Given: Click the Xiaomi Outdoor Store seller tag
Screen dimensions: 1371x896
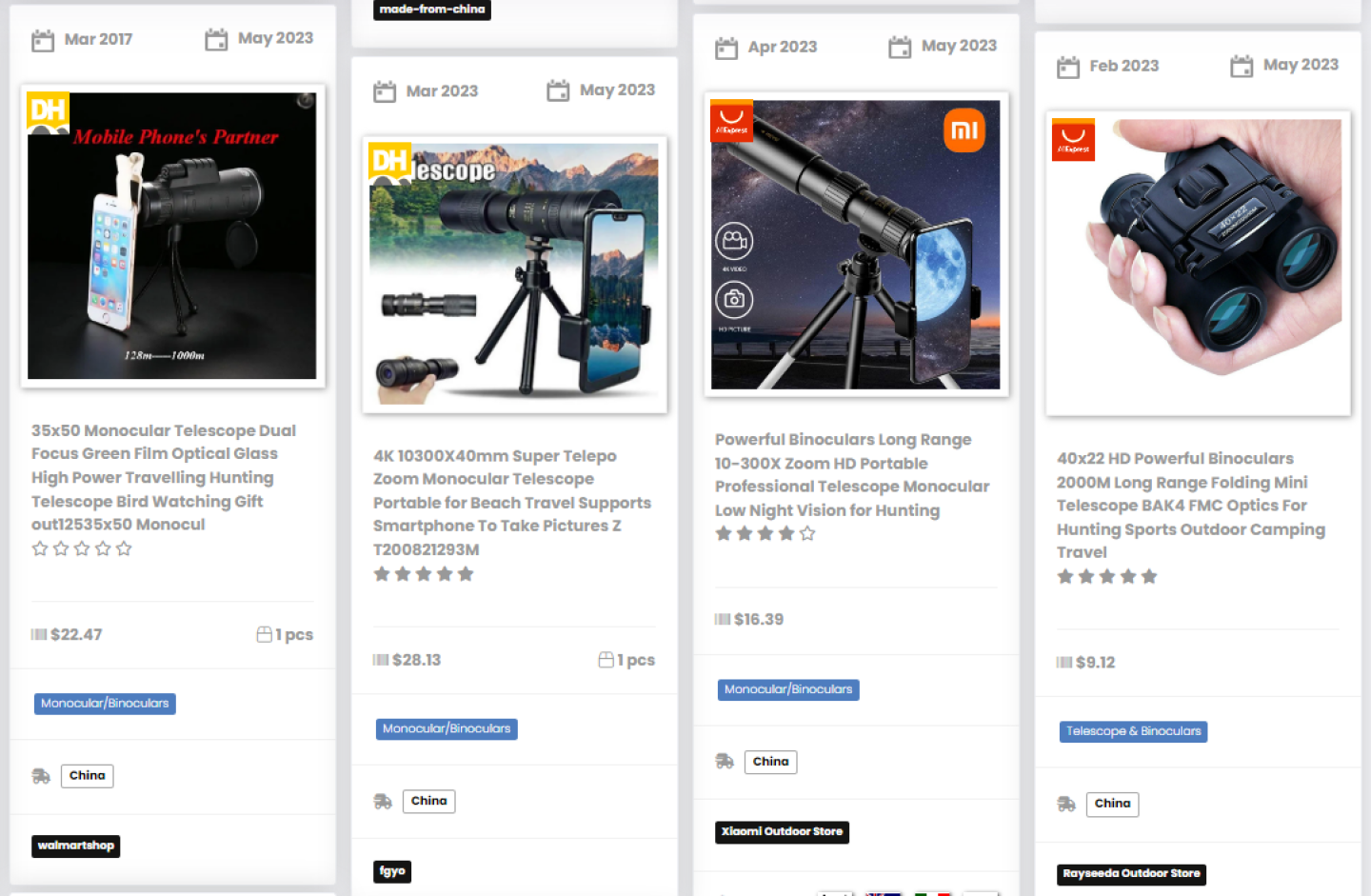Looking at the screenshot, I should [x=782, y=832].
